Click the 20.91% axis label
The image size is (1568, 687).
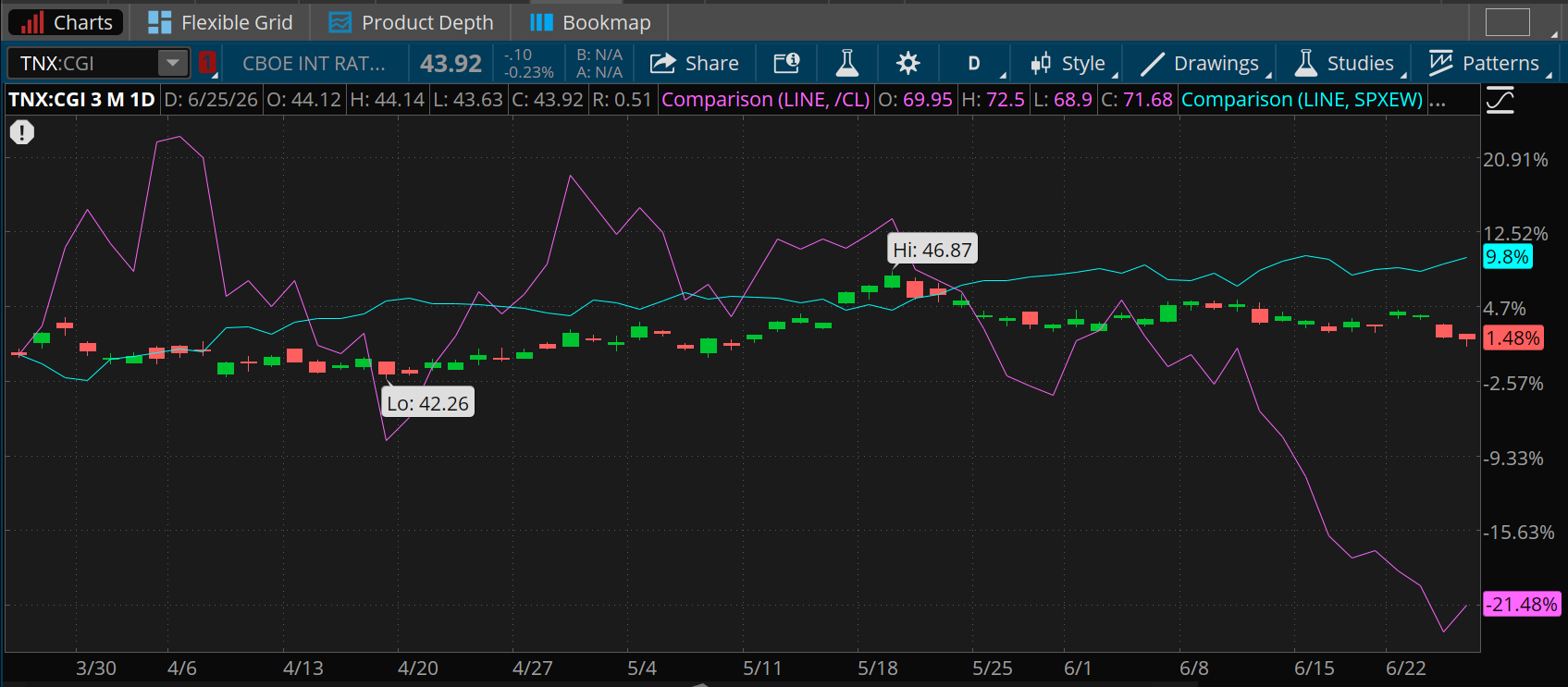point(1515,160)
